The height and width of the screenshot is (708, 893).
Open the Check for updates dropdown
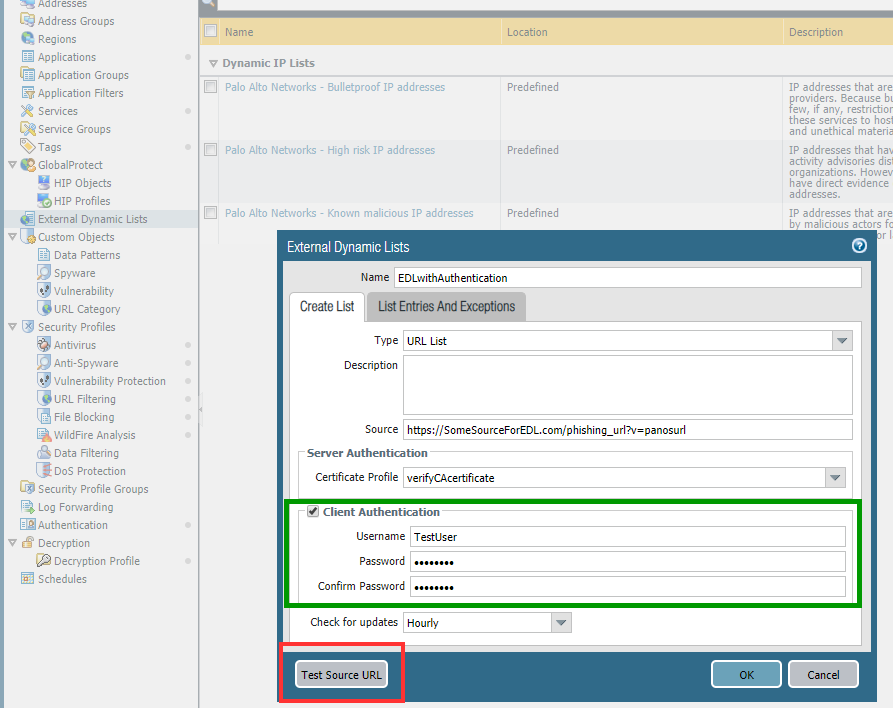(x=562, y=623)
